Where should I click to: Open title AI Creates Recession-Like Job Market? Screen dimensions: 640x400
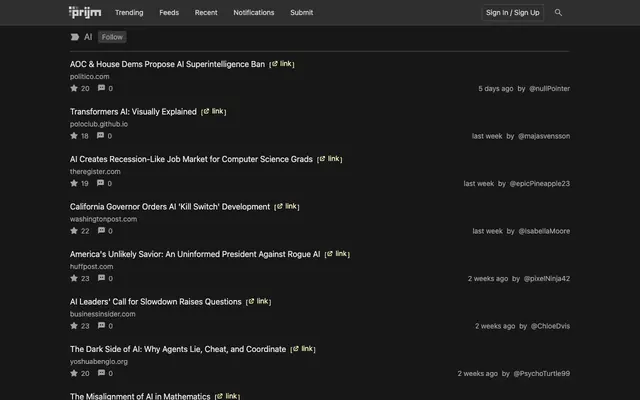tap(191, 159)
